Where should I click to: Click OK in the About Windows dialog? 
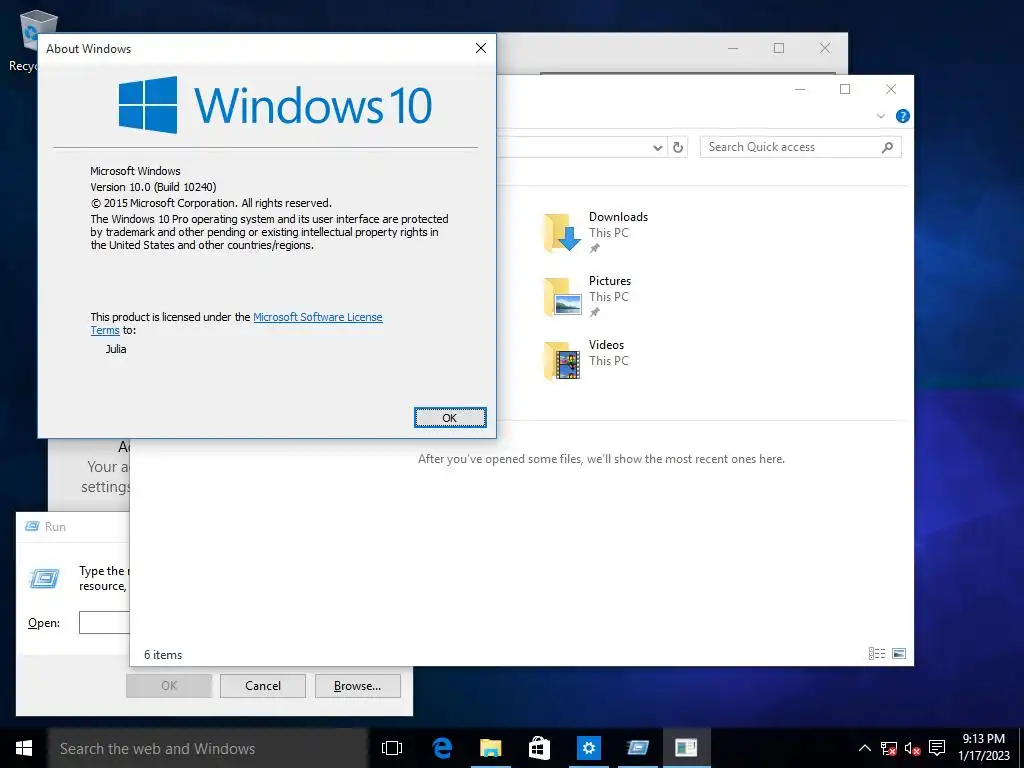450,417
